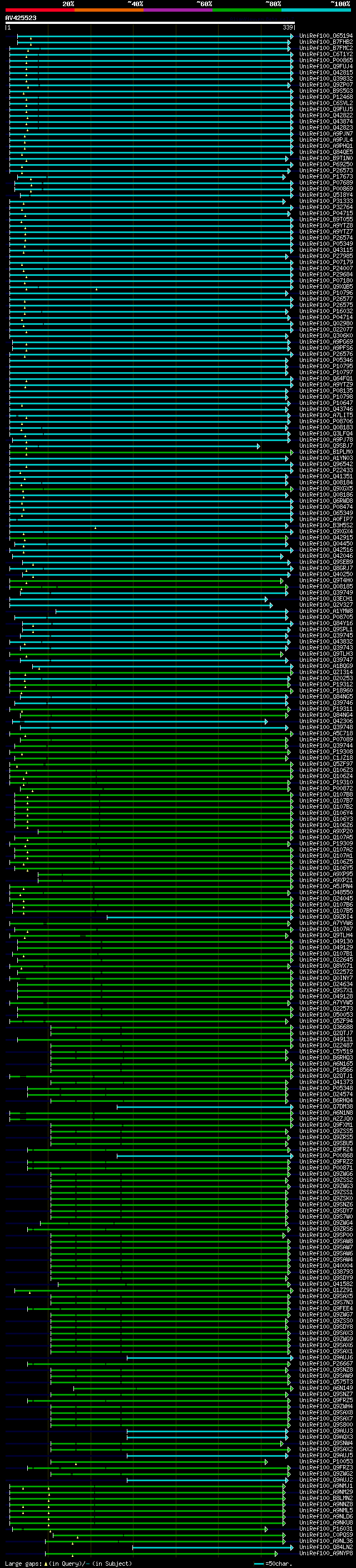The height and width of the screenshot is (1568, 356).
Task: Open hit UniRef100_Q39832
Action: (325, 78)
